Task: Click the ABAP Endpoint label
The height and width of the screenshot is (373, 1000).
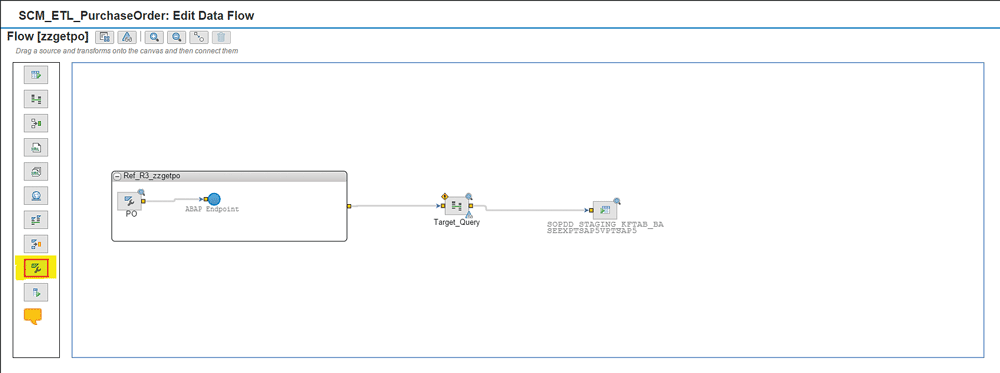Action: (212, 210)
